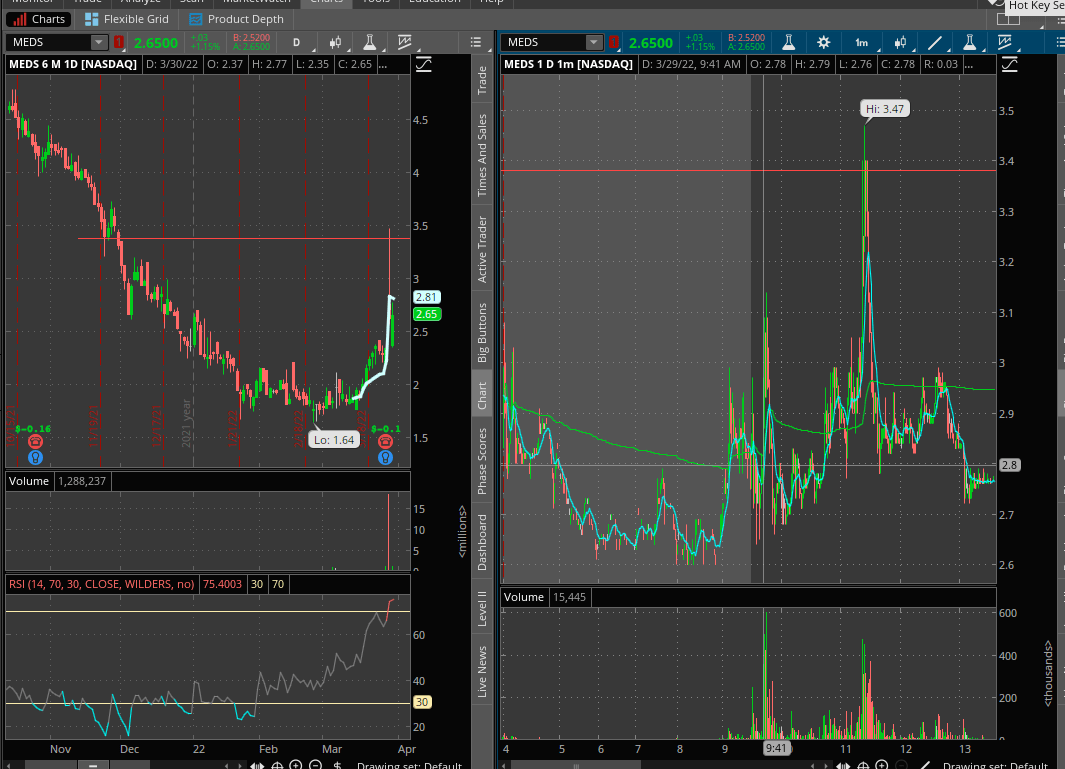
Task: Click the red earnings phone icon near March
Action: pos(385,441)
